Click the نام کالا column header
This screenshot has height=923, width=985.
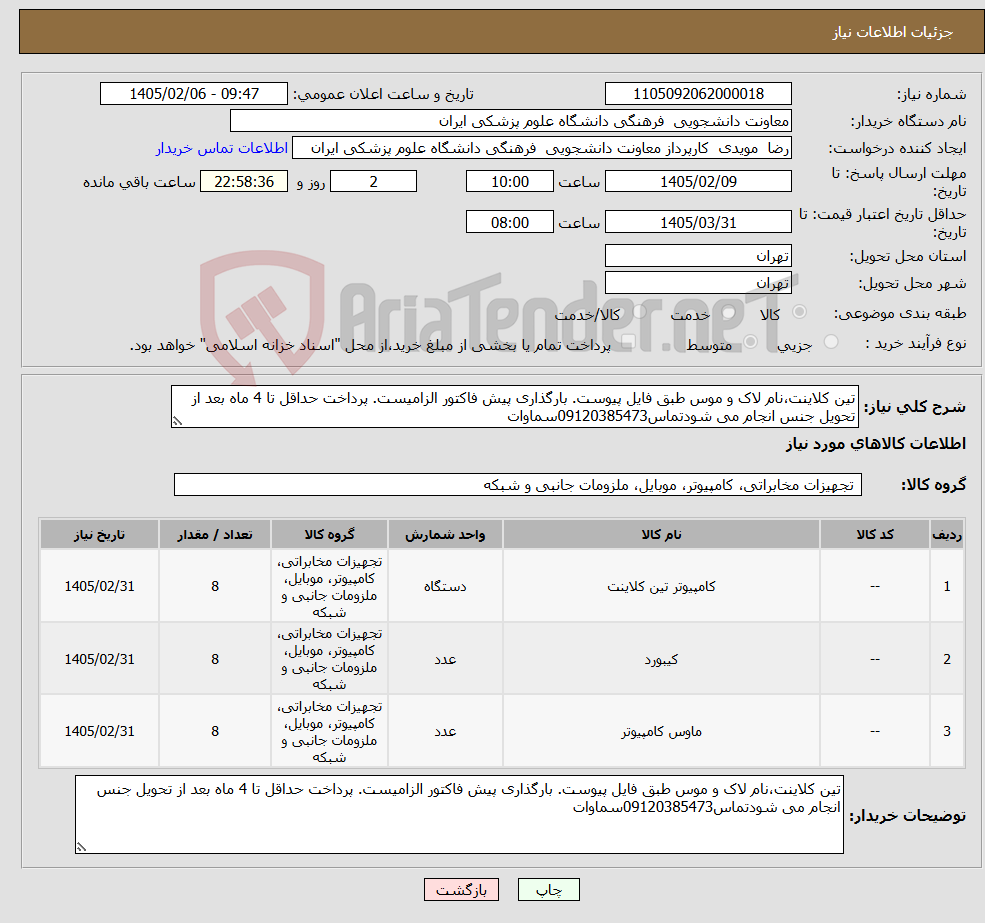pos(661,534)
